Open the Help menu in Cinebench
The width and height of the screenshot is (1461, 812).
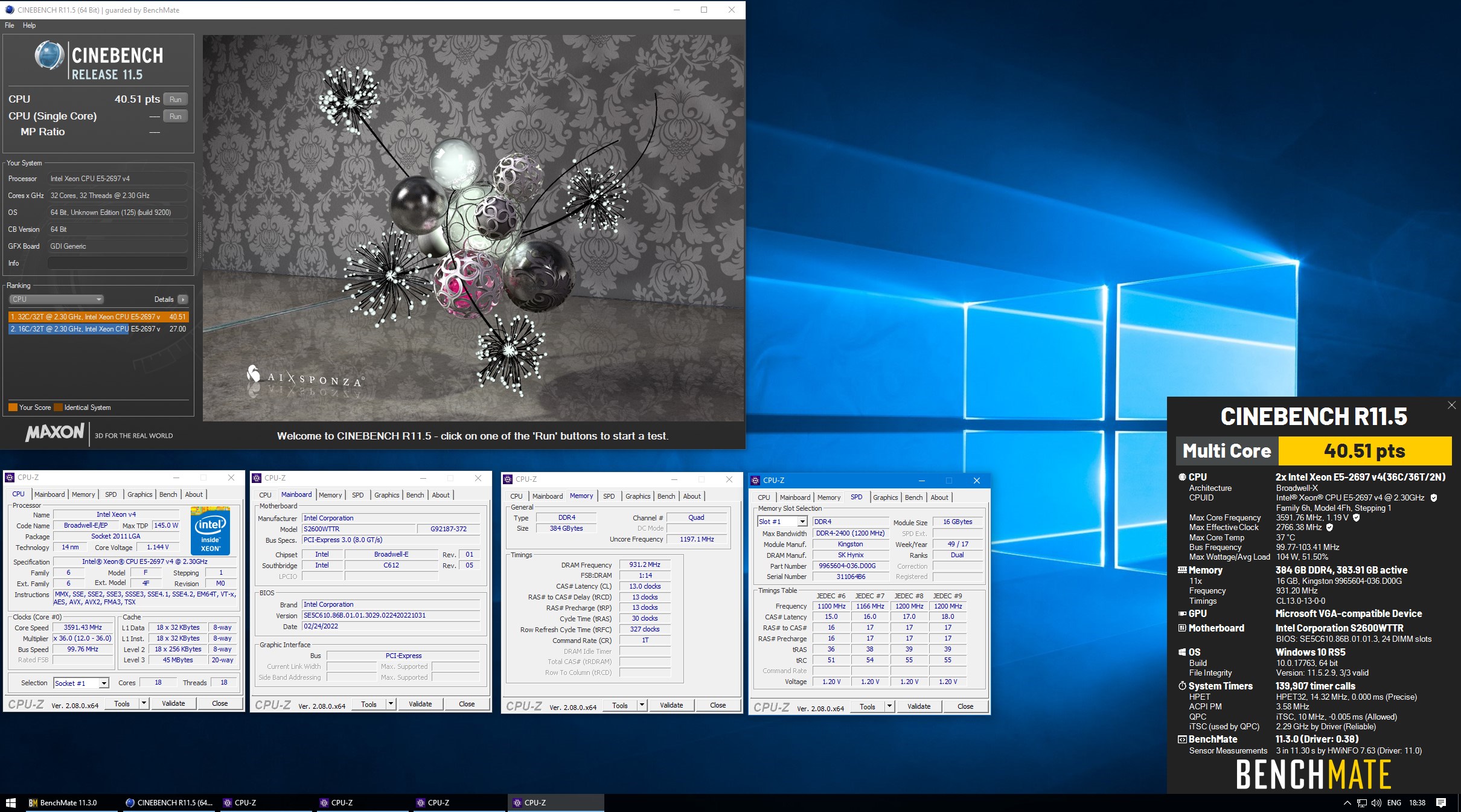click(x=29, y=25)
